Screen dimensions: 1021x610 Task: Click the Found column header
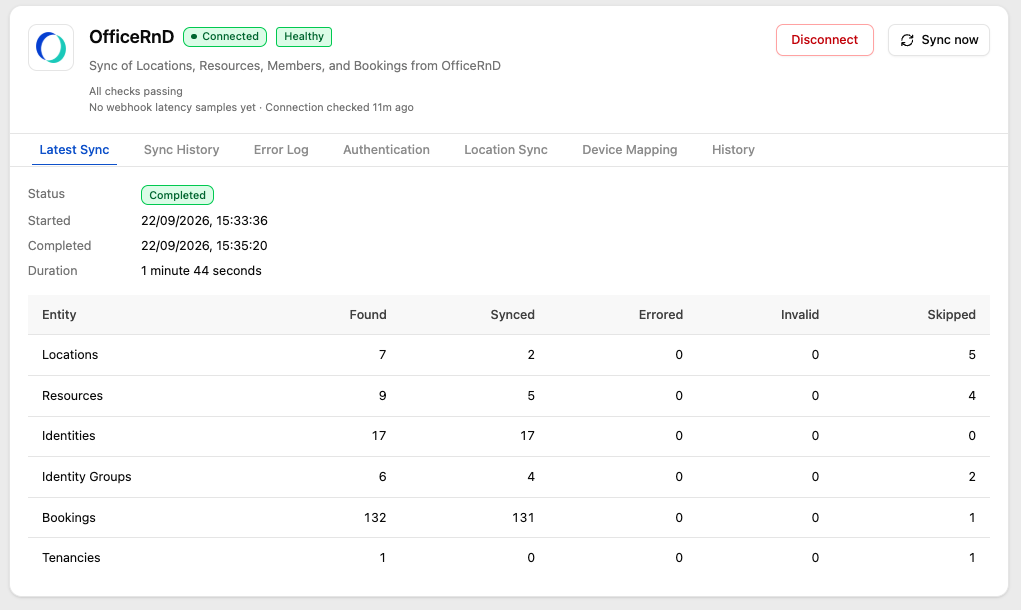(367, 314)
